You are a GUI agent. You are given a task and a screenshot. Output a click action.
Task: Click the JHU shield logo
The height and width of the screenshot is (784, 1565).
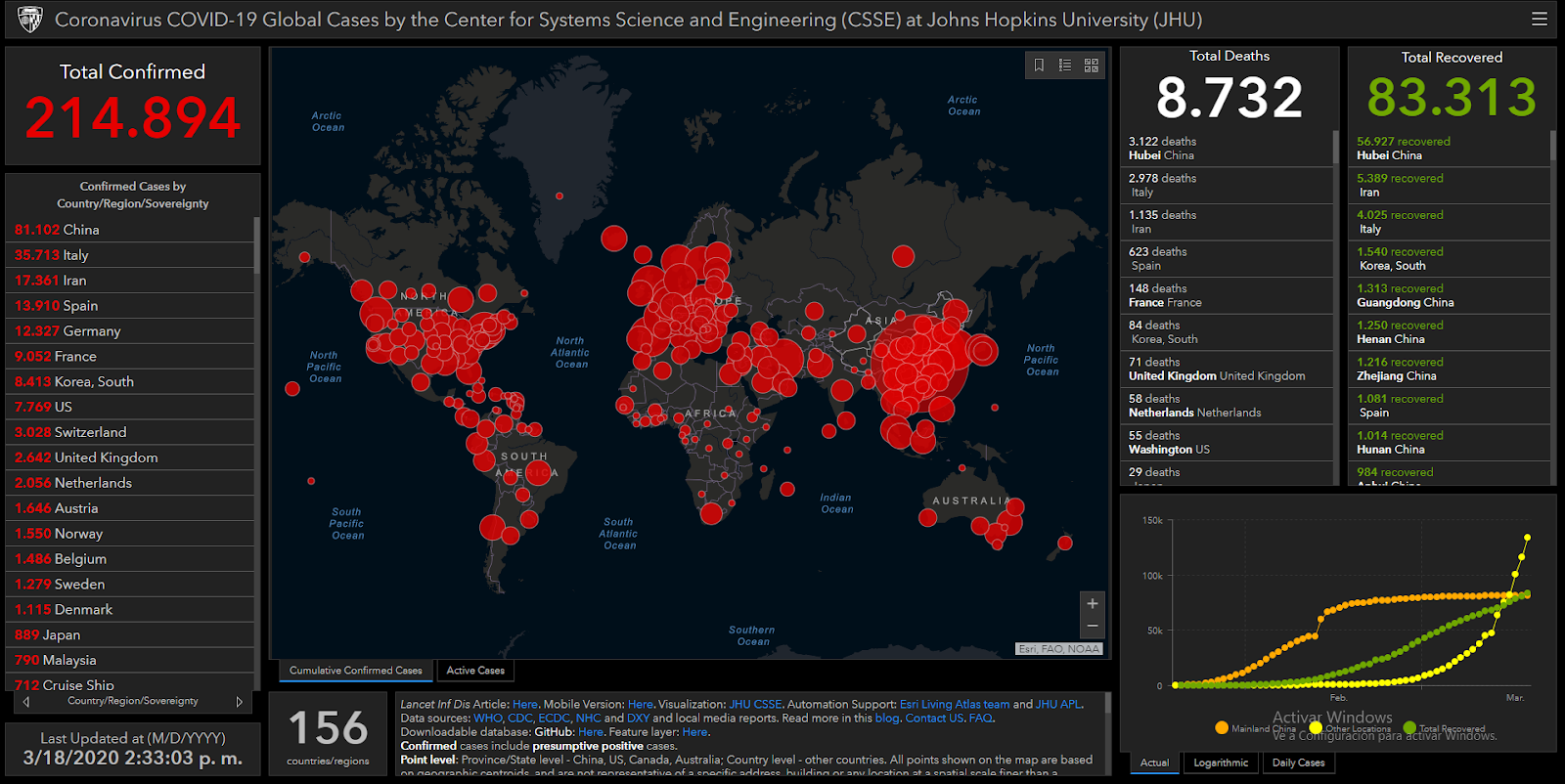tap(30, 20)
